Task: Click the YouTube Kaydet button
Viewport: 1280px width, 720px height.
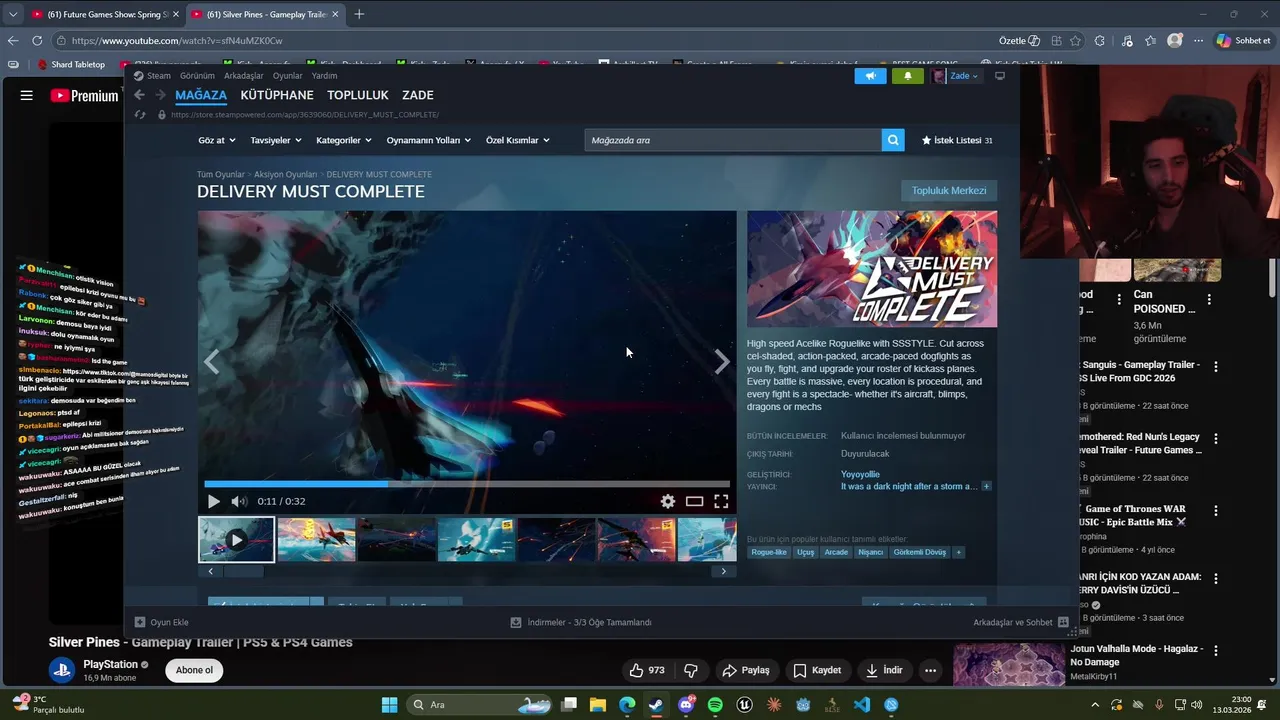Action: point(817,670)
